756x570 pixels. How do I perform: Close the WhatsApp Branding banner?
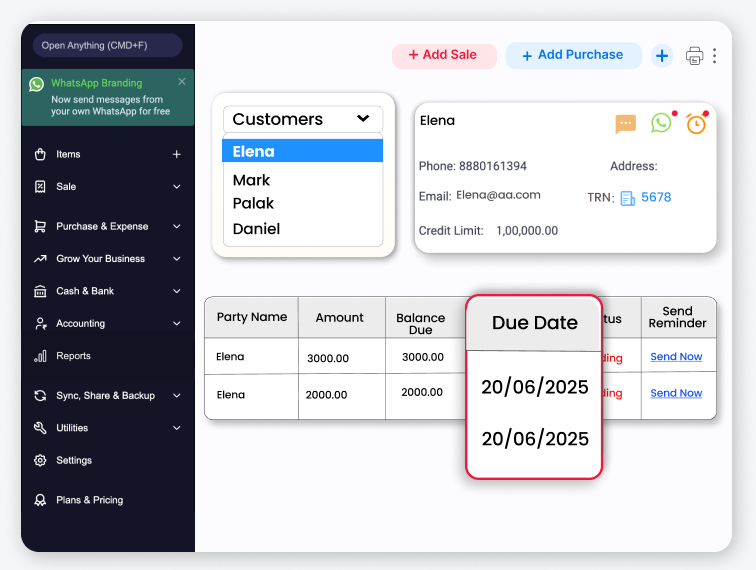(182, 81)
